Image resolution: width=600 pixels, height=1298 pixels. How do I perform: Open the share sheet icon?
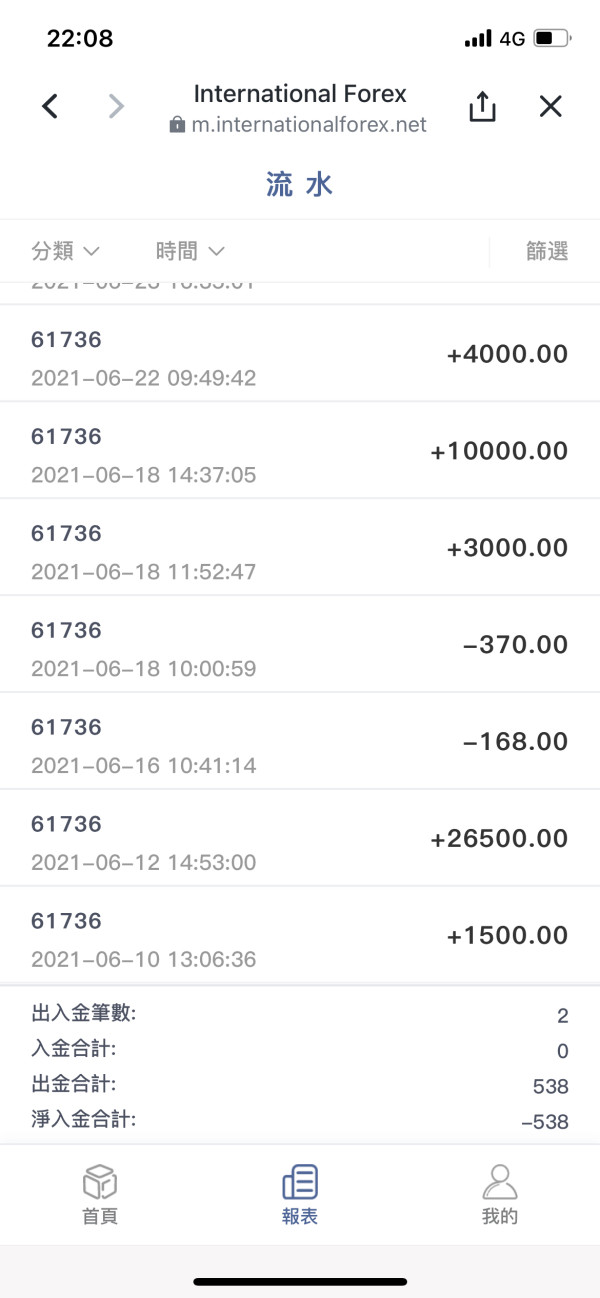point(482,106)
